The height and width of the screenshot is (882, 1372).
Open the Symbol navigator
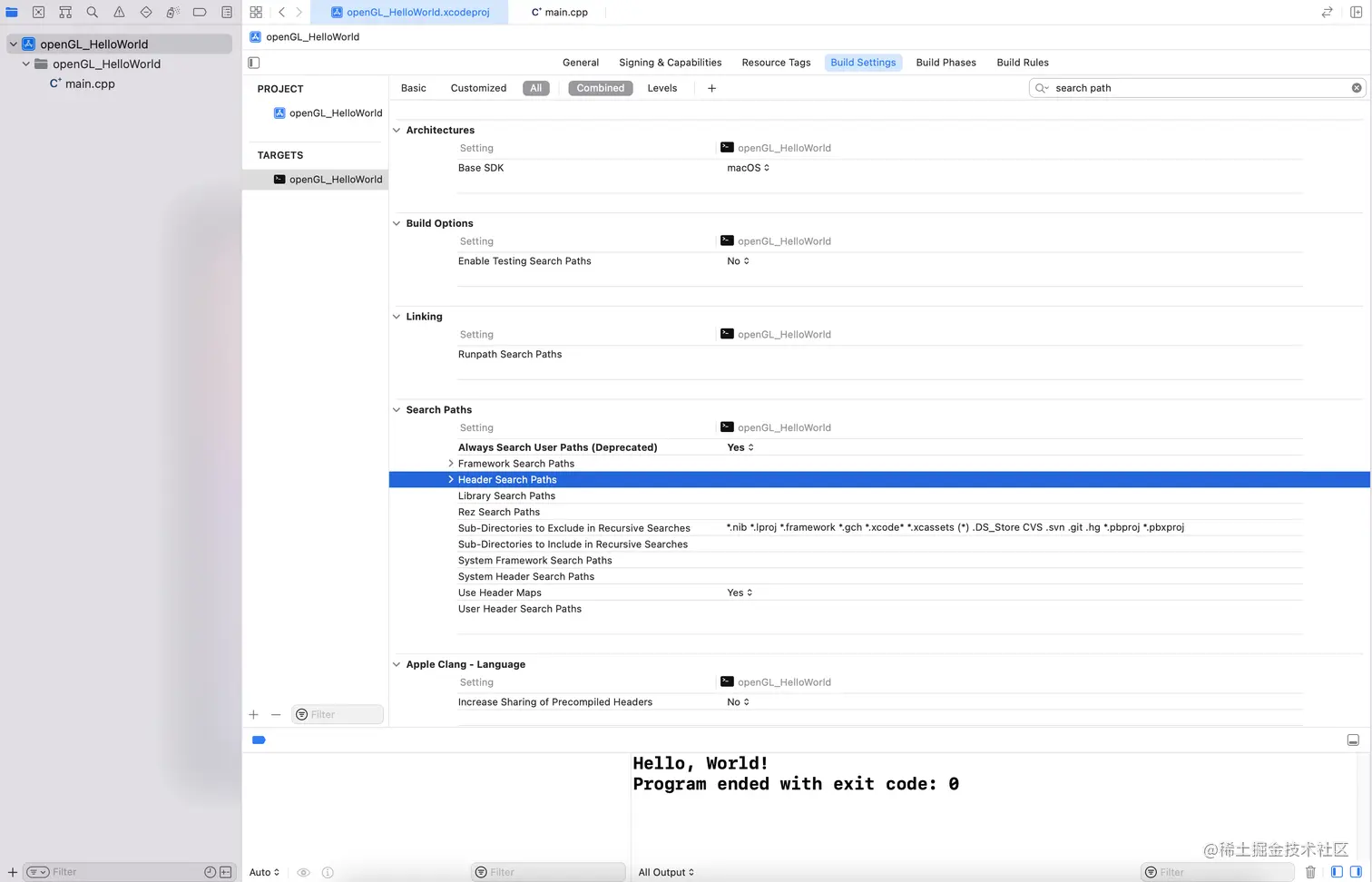tap(65, 13)
